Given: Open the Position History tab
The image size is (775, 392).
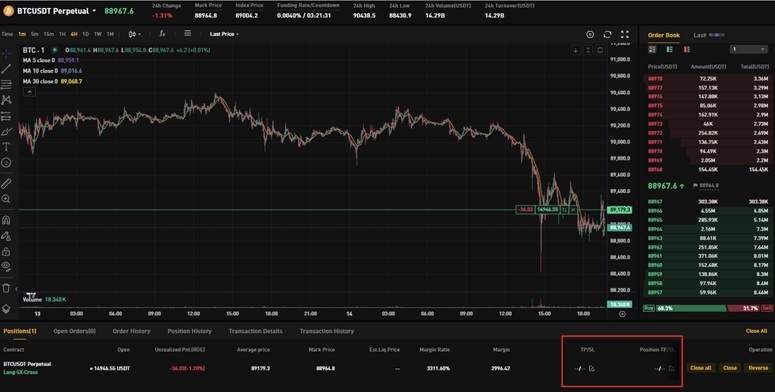Looking at the screenshot, I should 189,331.
